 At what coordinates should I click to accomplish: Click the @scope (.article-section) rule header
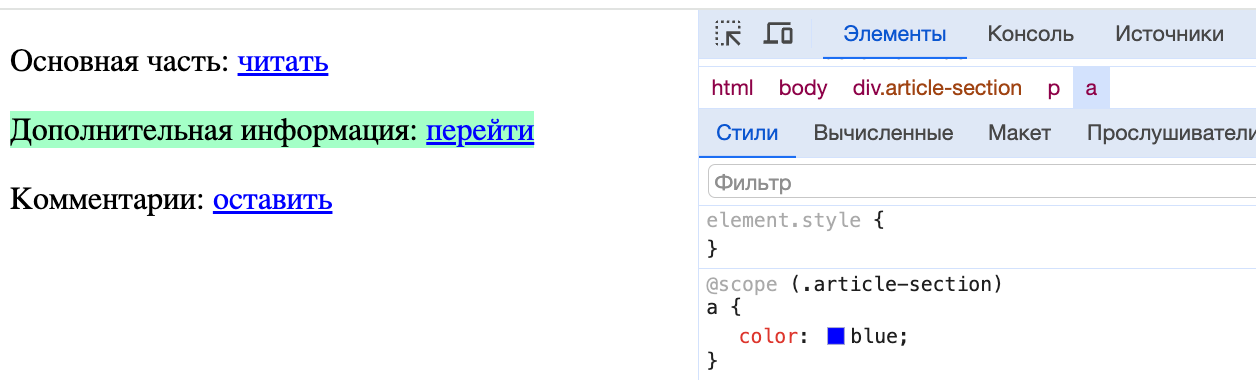(854, 285)
